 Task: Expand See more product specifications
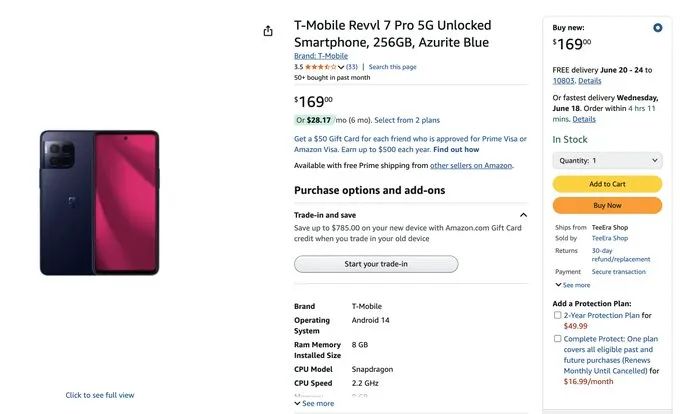[x=318, y=404]
